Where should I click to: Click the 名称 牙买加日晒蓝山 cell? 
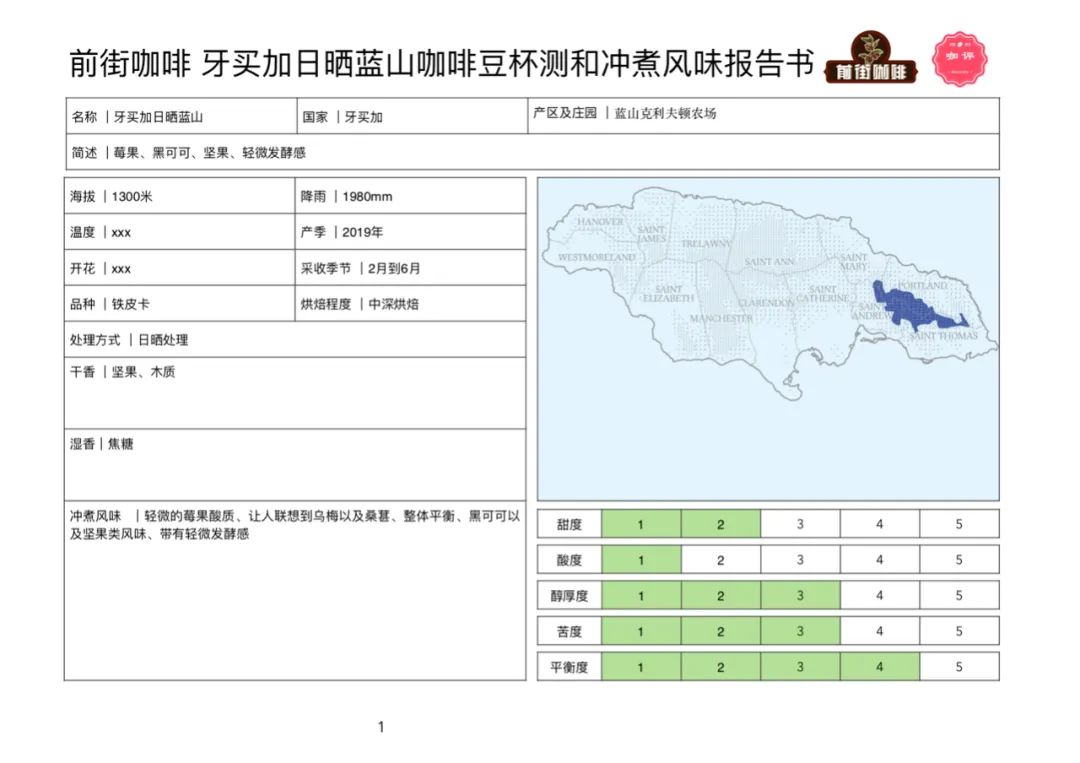click(182, 116)
